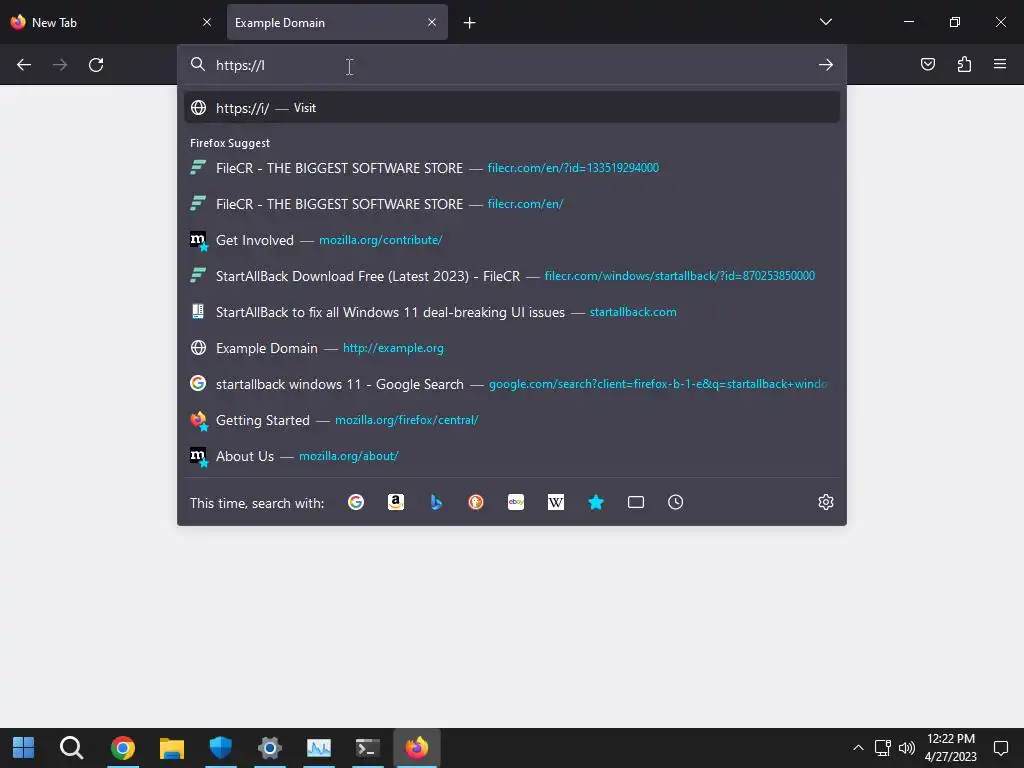Search open tabs using the tab icon
This screenshot has height=768, width=1024.
(x=635, y=502)
